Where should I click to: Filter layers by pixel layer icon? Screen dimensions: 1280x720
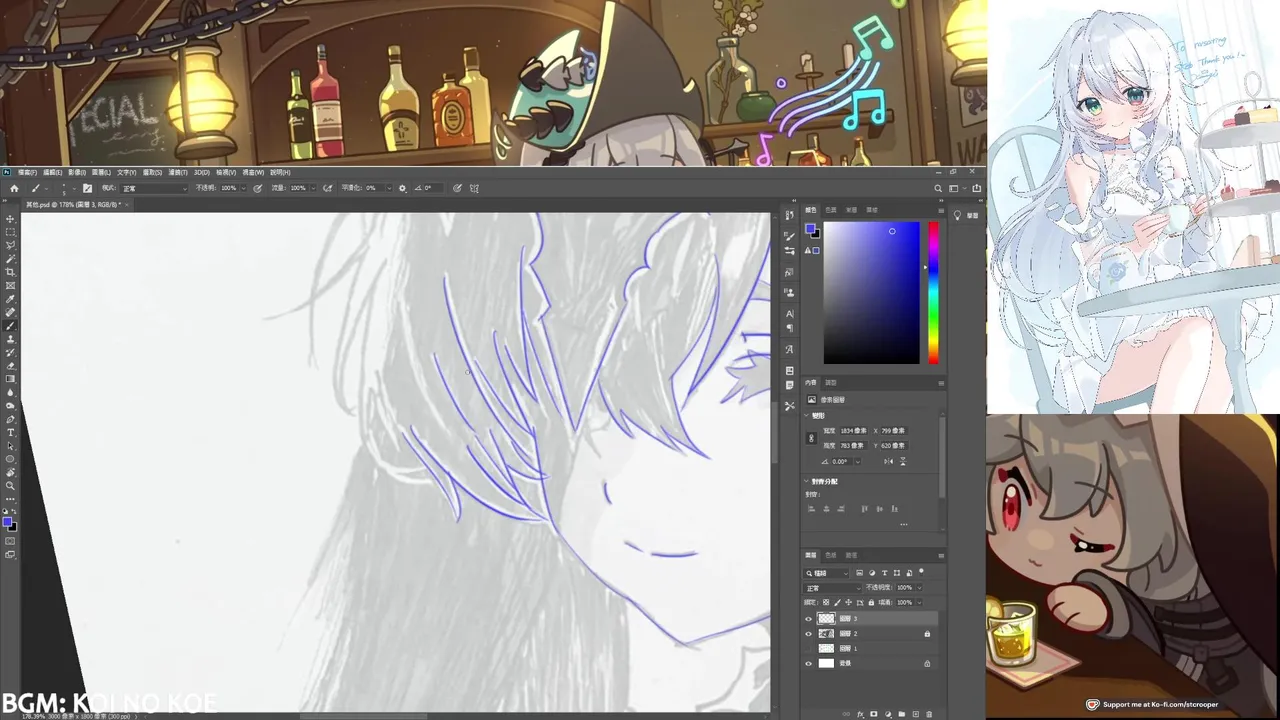tap(859, 573)
